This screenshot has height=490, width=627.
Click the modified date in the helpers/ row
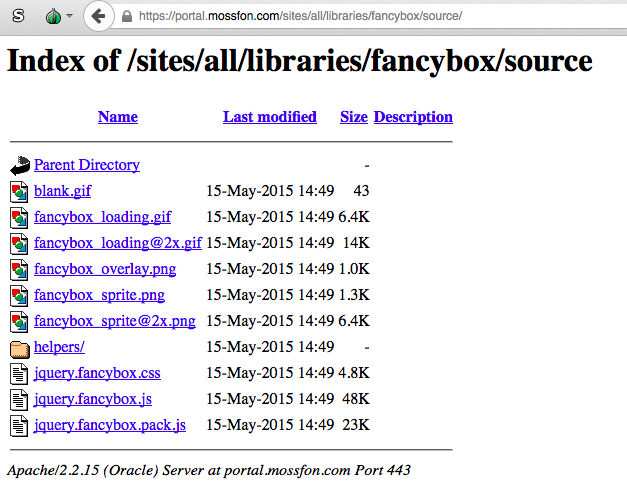pos(270,347)
